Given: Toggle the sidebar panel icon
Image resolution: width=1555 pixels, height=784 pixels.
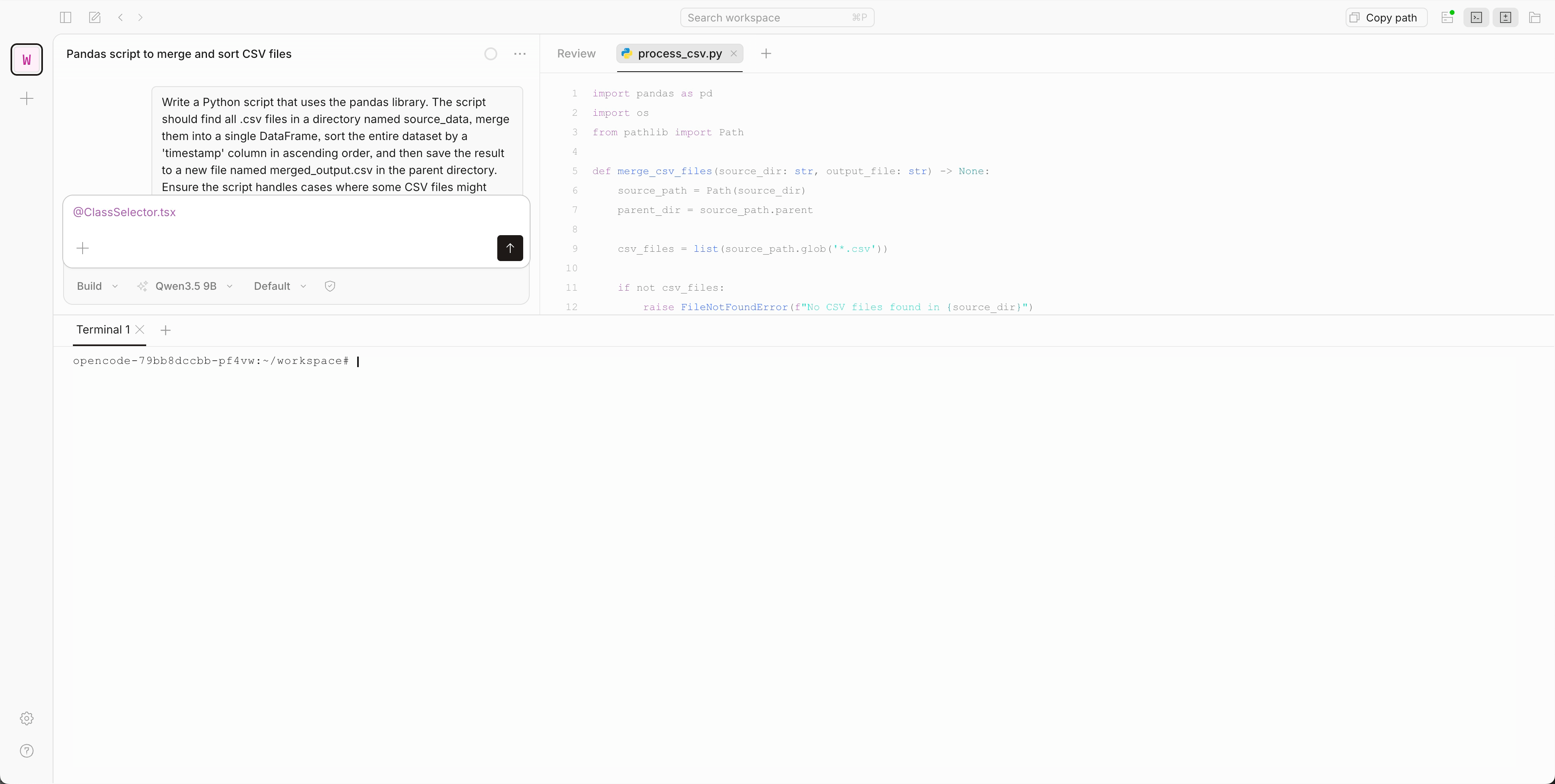Looking at the screenshot, I should coord(65,17).
